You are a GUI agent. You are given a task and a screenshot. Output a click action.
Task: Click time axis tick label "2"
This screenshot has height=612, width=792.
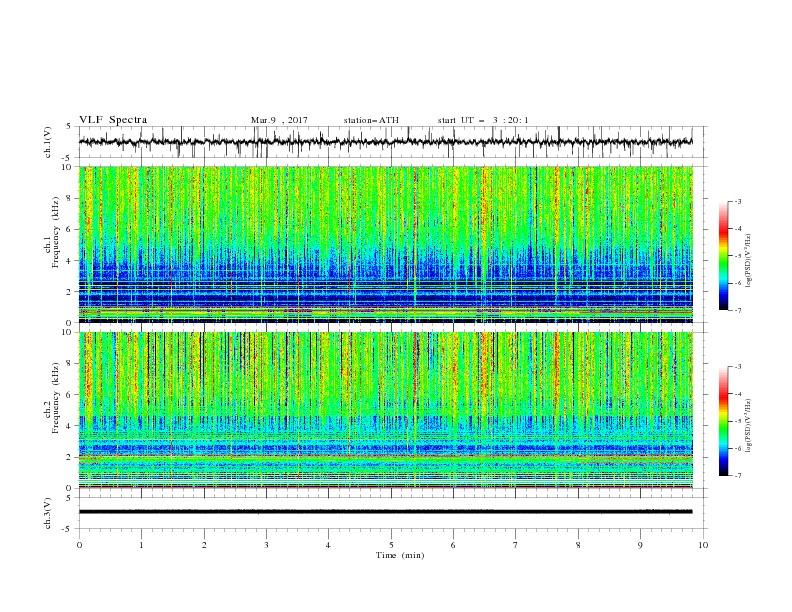(x=204, y=545)
